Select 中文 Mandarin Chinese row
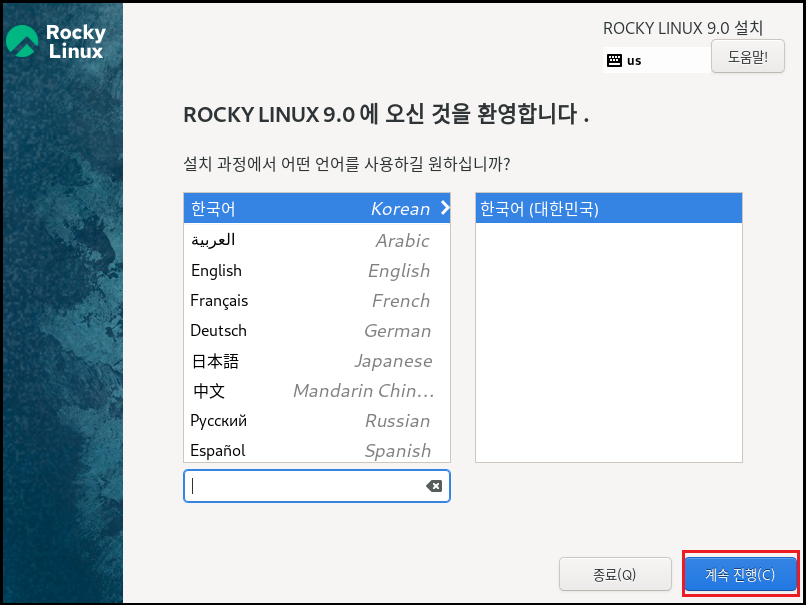The height and width of the screenshot is (605, 806). (x=317, y=391)
